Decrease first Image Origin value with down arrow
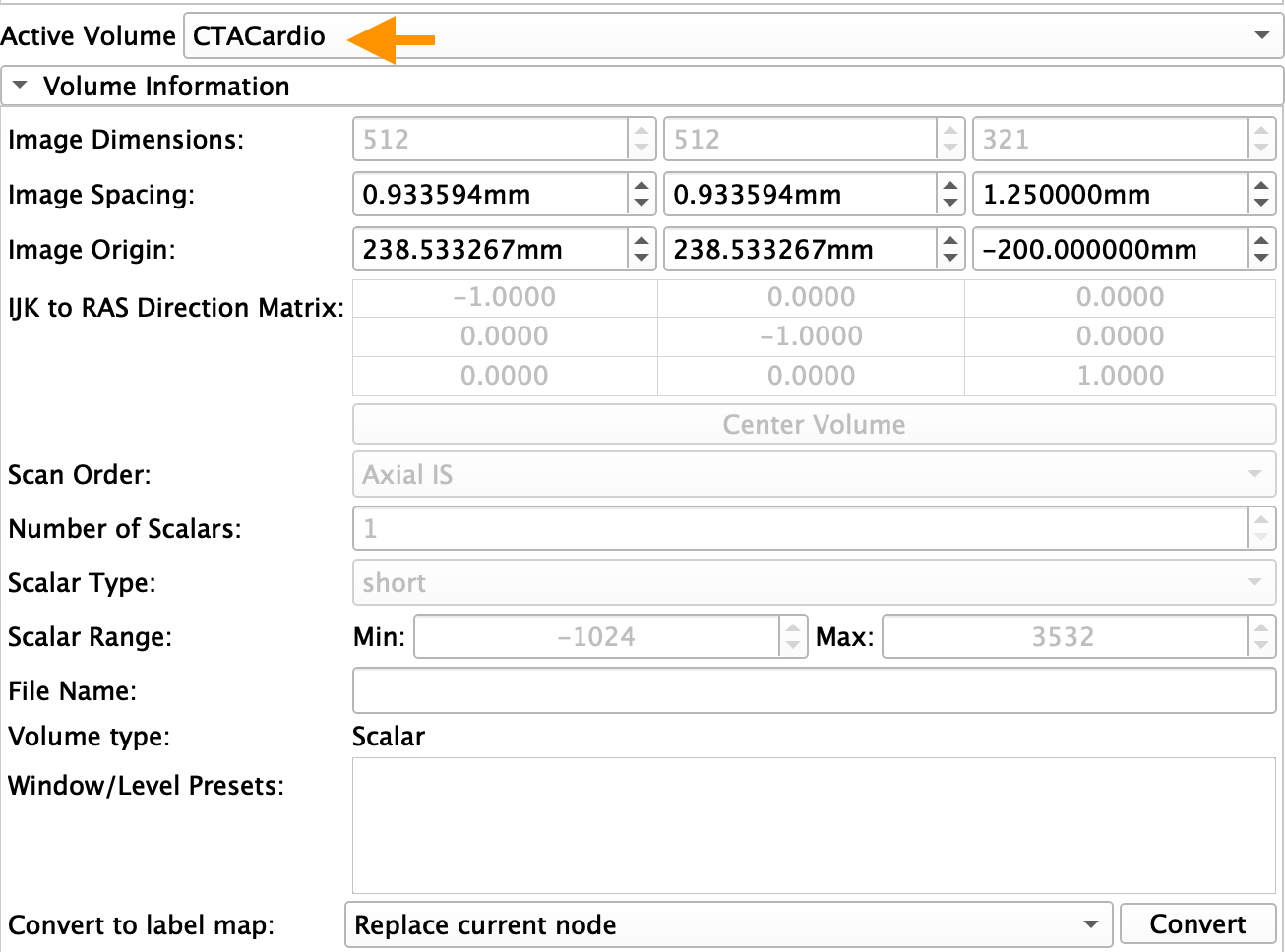Screen dimensions: 1285x952 click(642, 260)
